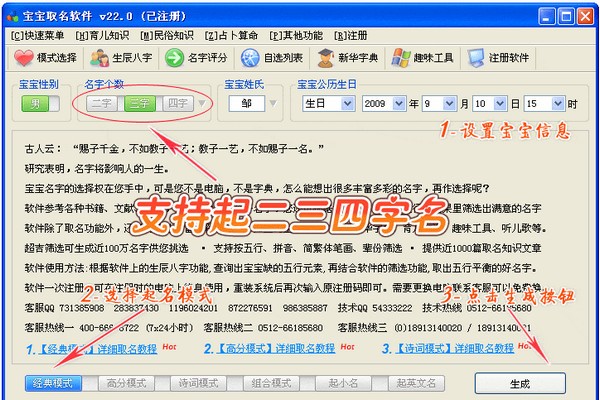600x400 pixels.
Task: Open the [C]快速菜单 menu
Action: click(x=38, y=36)
